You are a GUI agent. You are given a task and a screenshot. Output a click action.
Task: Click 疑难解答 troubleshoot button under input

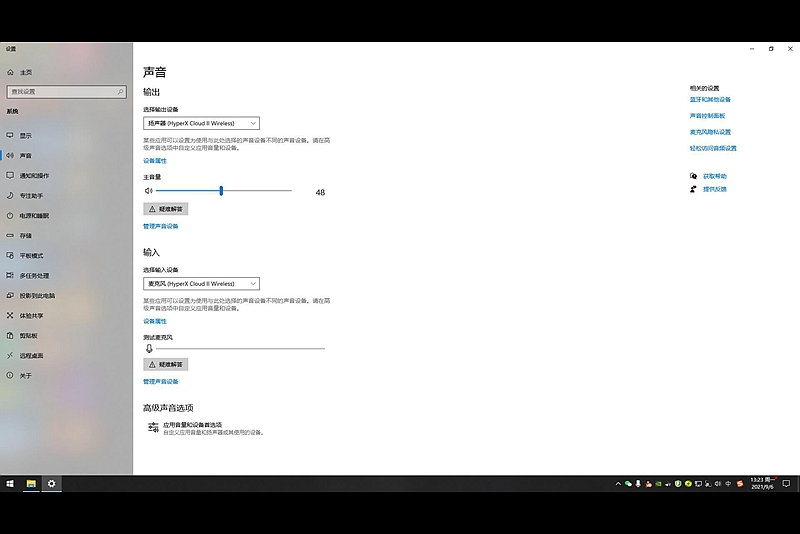click(165, 365)
